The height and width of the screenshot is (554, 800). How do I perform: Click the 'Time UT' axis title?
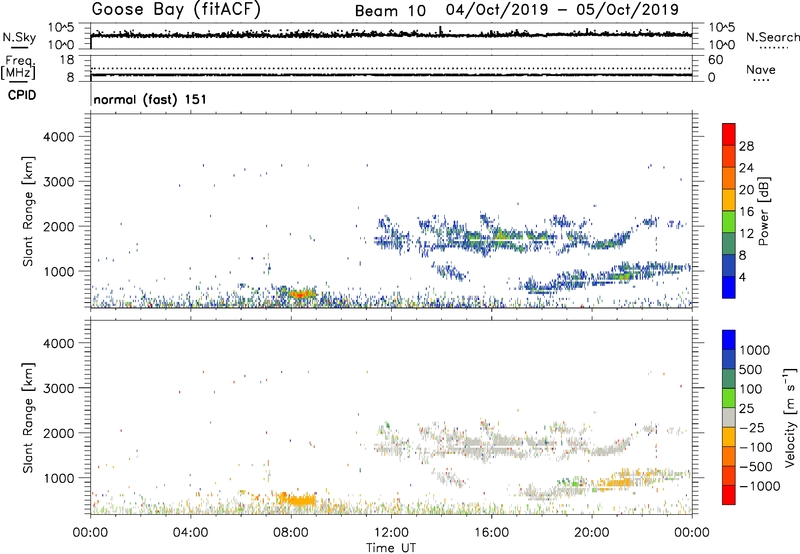pos(391,548)
